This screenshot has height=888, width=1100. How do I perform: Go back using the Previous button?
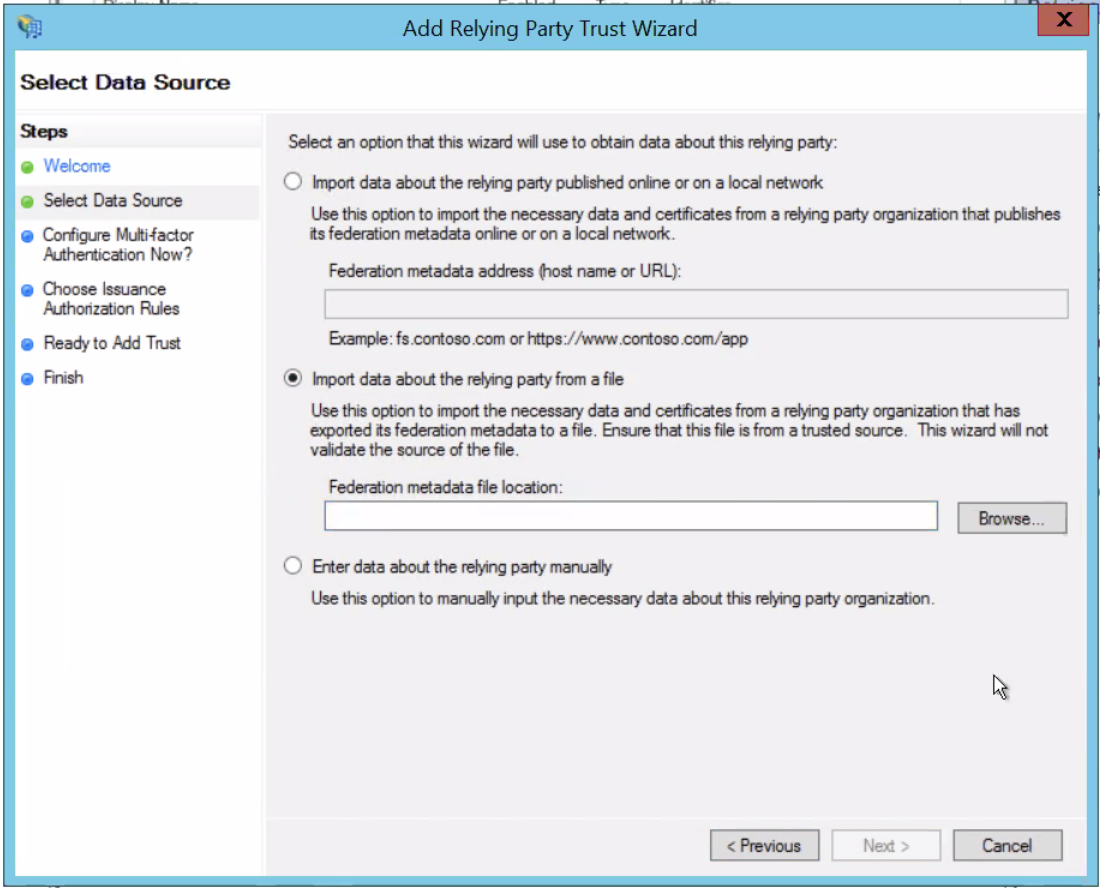[764, 845]
